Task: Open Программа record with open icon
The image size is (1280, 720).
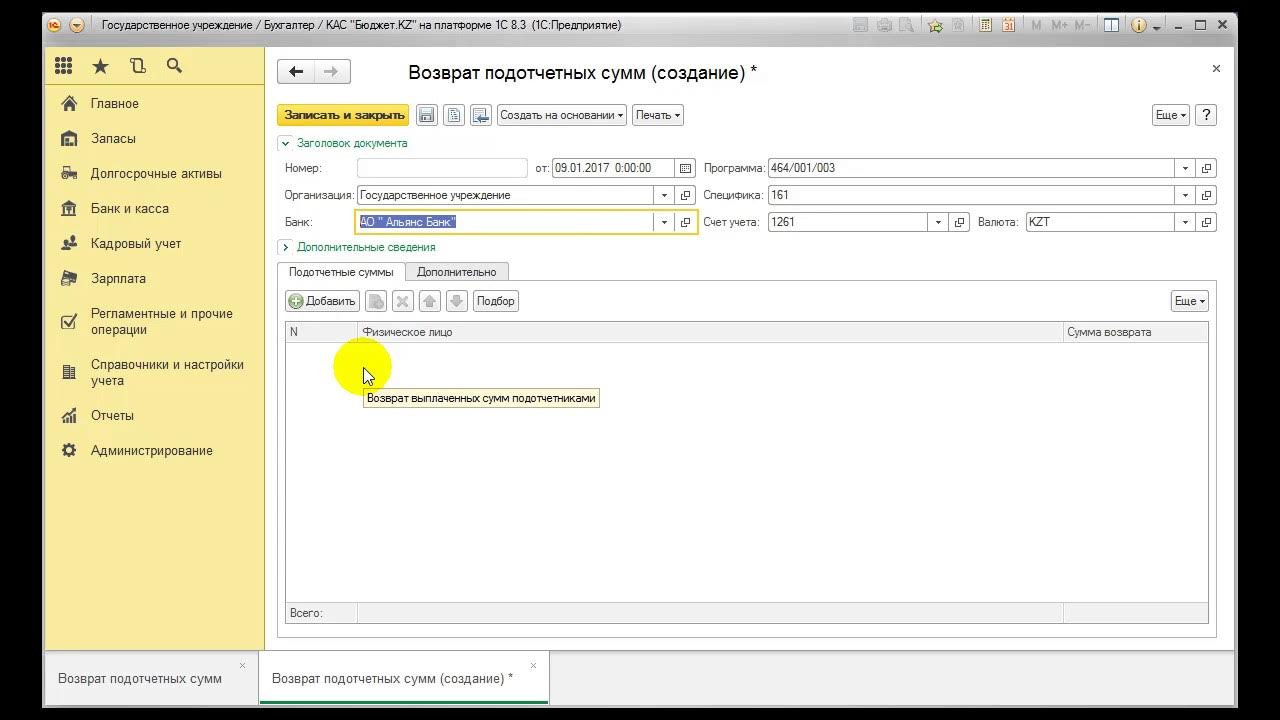Action: tap(1206, 168)
